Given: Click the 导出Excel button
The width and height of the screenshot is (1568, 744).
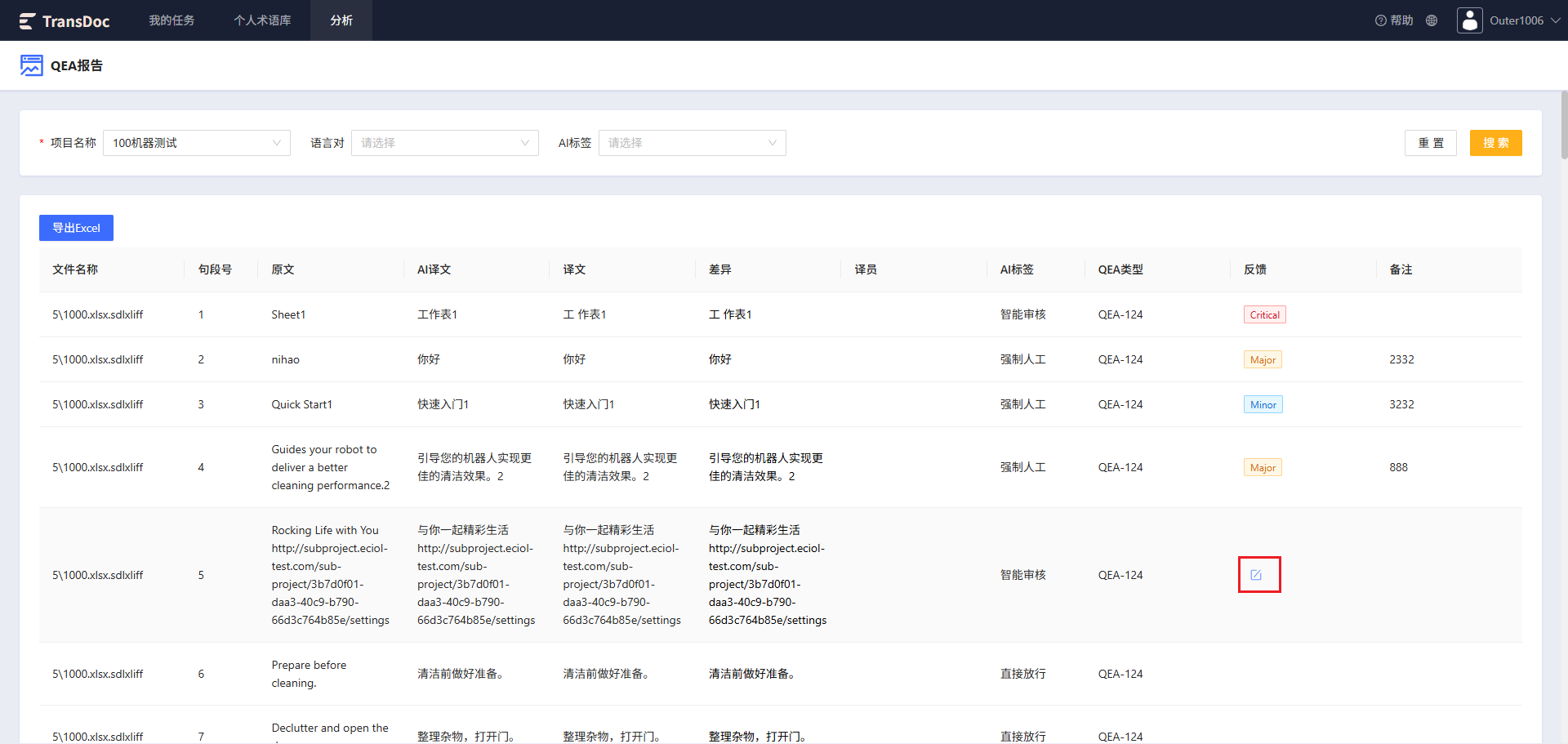Looking at the screenshot, I should tap(76, 228).
